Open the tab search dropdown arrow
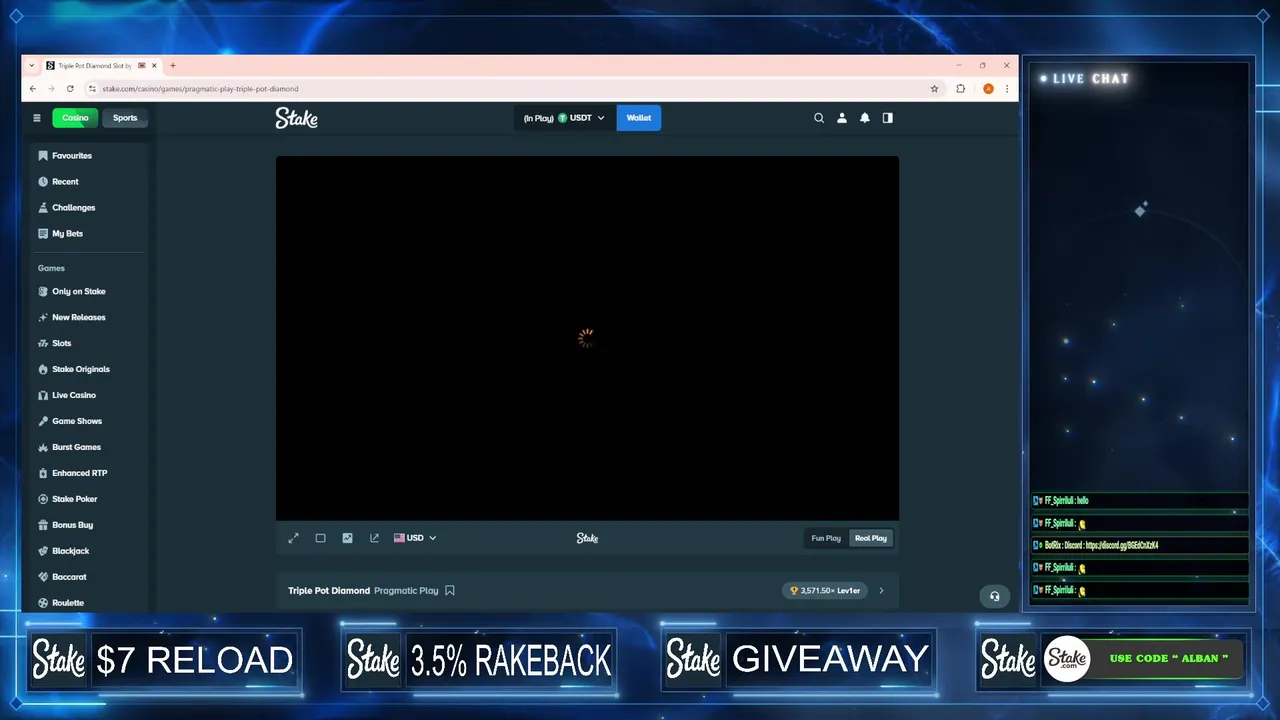The height and width of the screenshot is (720, 1280). (31, 66)
